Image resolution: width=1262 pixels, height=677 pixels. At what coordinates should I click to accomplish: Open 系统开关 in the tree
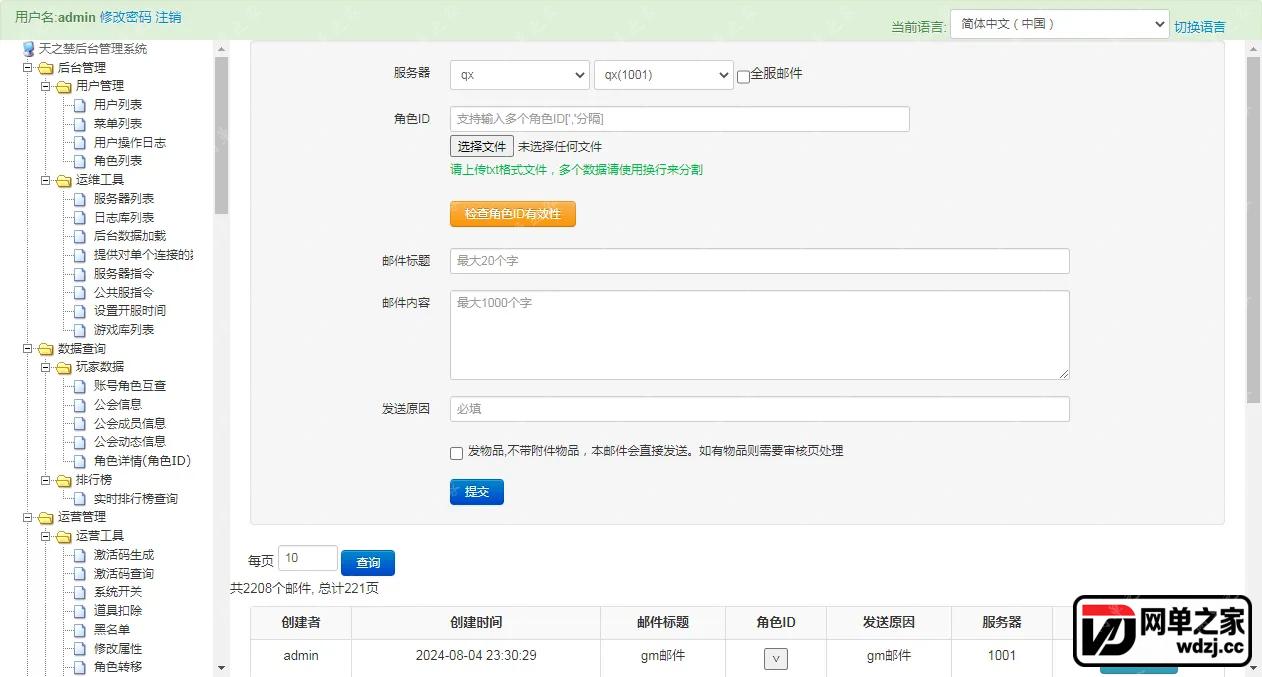point(118,592)
